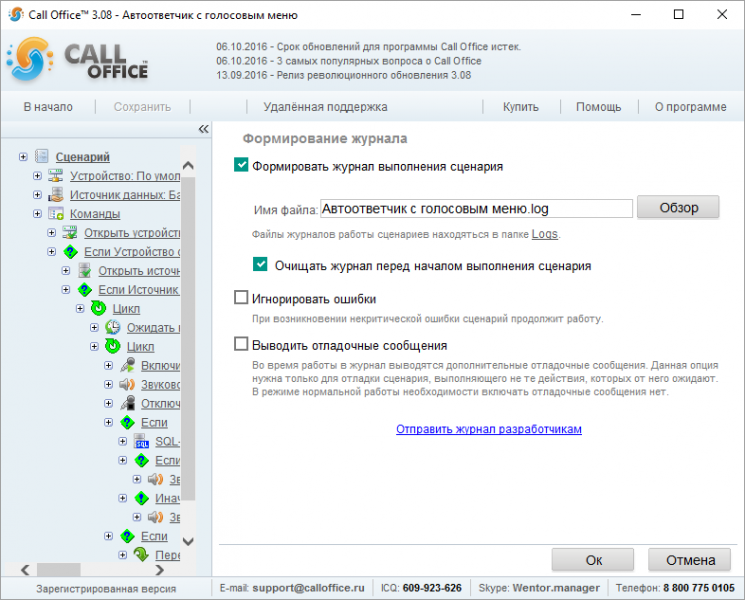This screenshot has width=745, height=600.
Task: Click the tree vertical scrollbar thumb
Action: click(188, 338)
